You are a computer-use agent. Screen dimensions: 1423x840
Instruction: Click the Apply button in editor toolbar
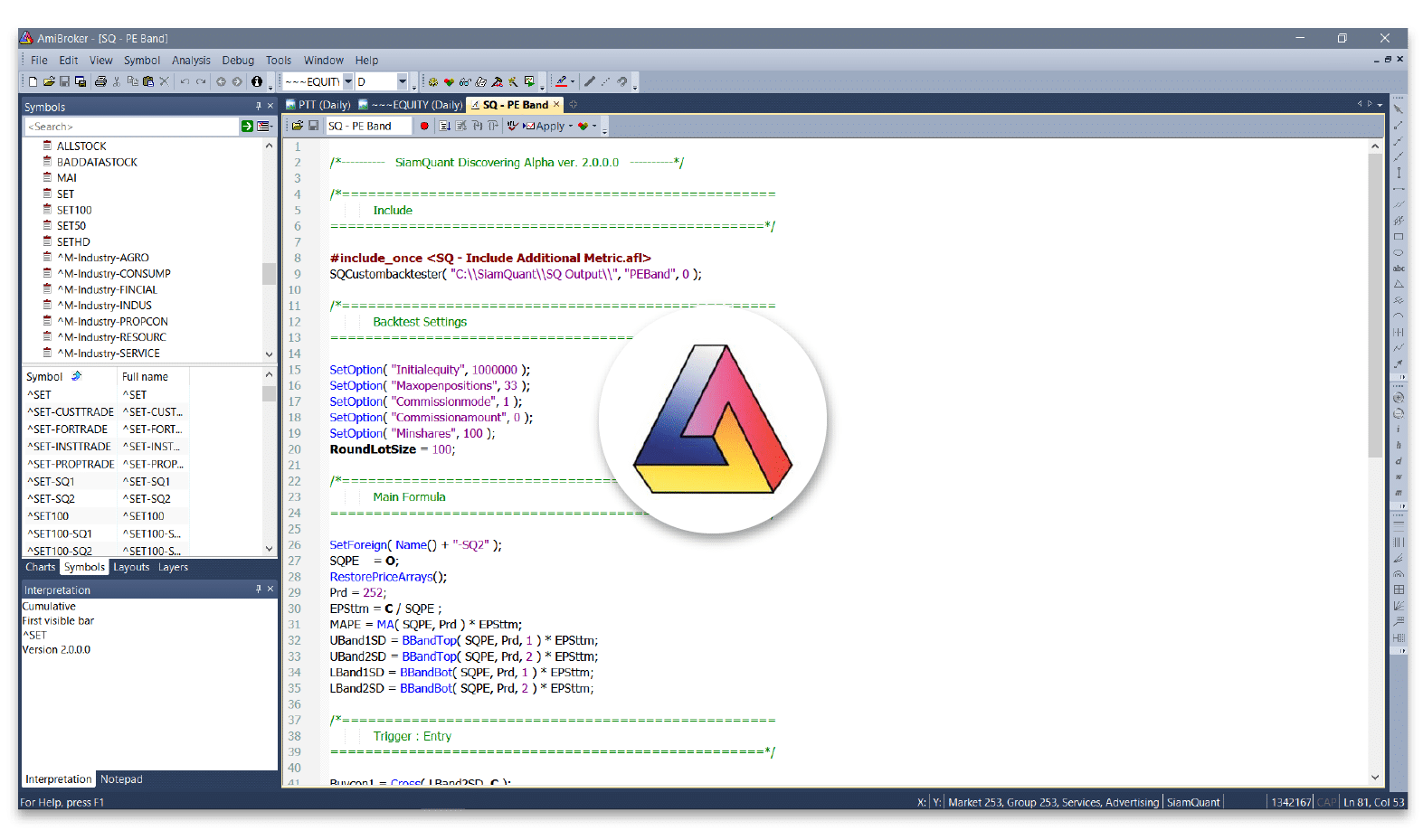(x=544, y=126)
